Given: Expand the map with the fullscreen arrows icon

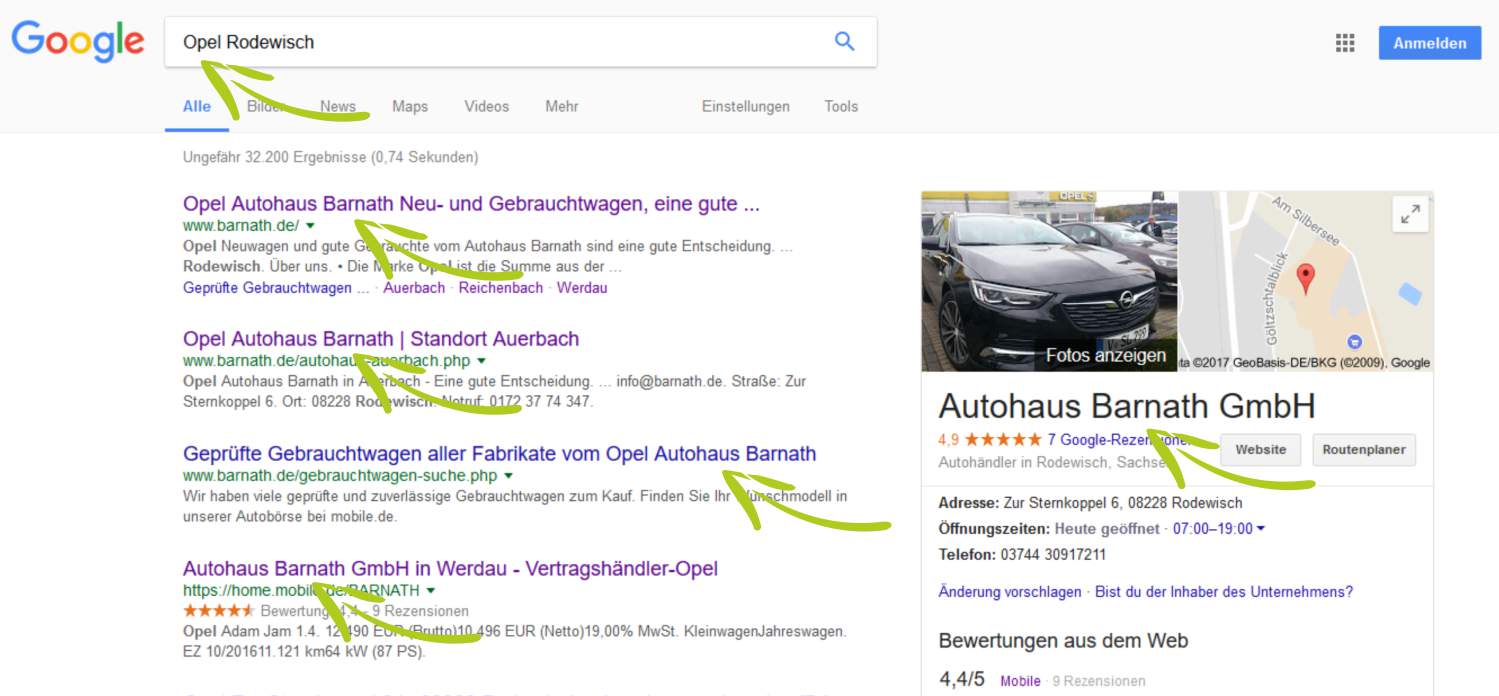Looking at the screenshot, I should tap(1410, 214).
